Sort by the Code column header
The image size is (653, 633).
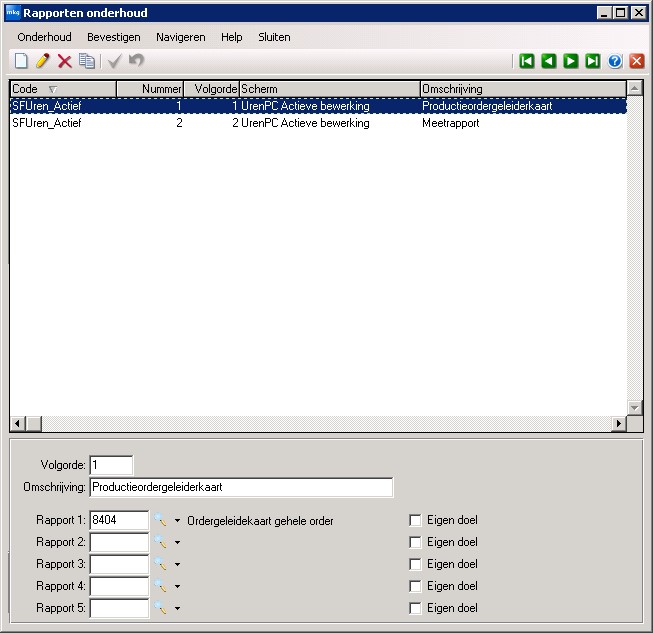63,89
